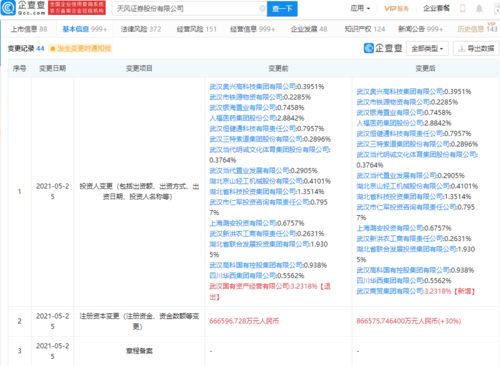Open the 0.938% company link in 变更前
Viewport: 500px width, 366px height.
256,265
